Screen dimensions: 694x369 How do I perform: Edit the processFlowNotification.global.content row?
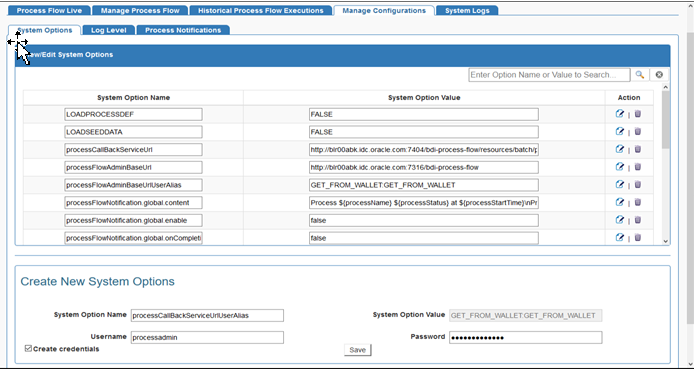pos(620,202)
